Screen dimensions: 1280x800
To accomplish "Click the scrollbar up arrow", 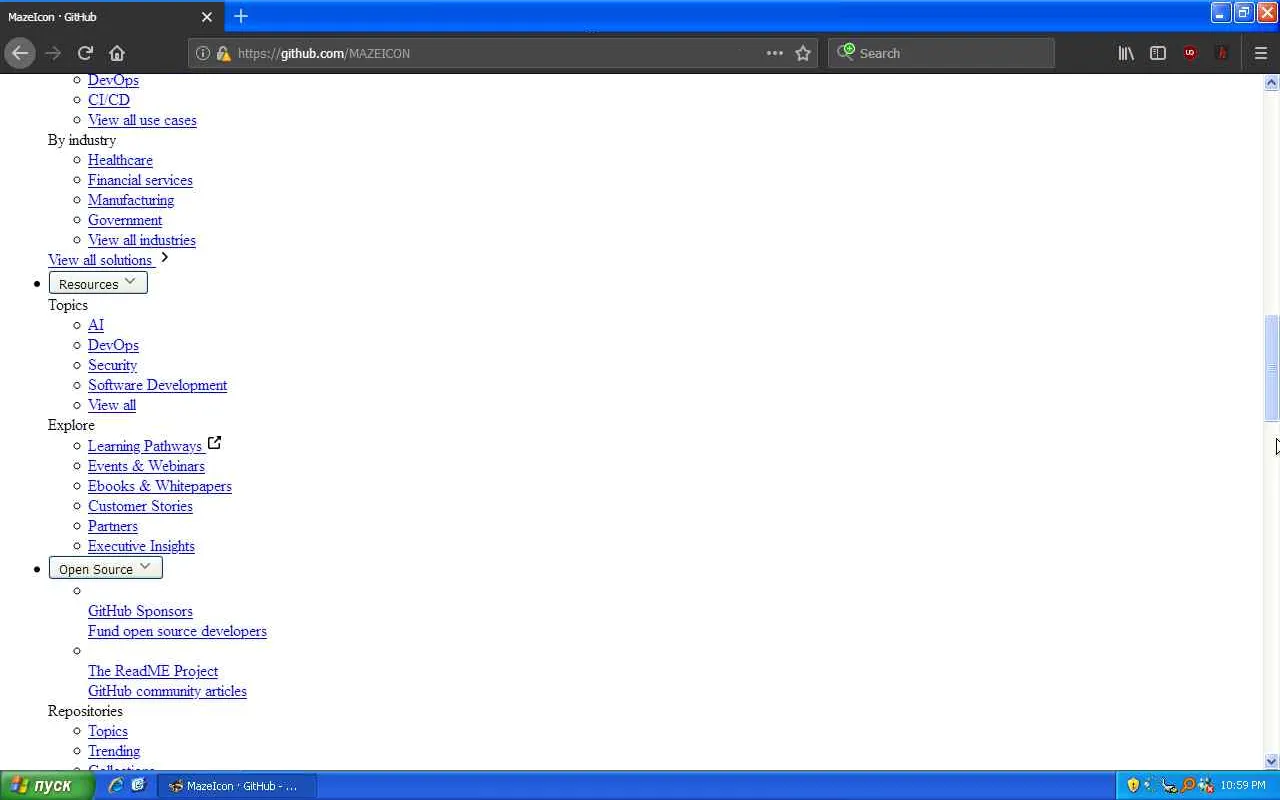I will 1272,83.
